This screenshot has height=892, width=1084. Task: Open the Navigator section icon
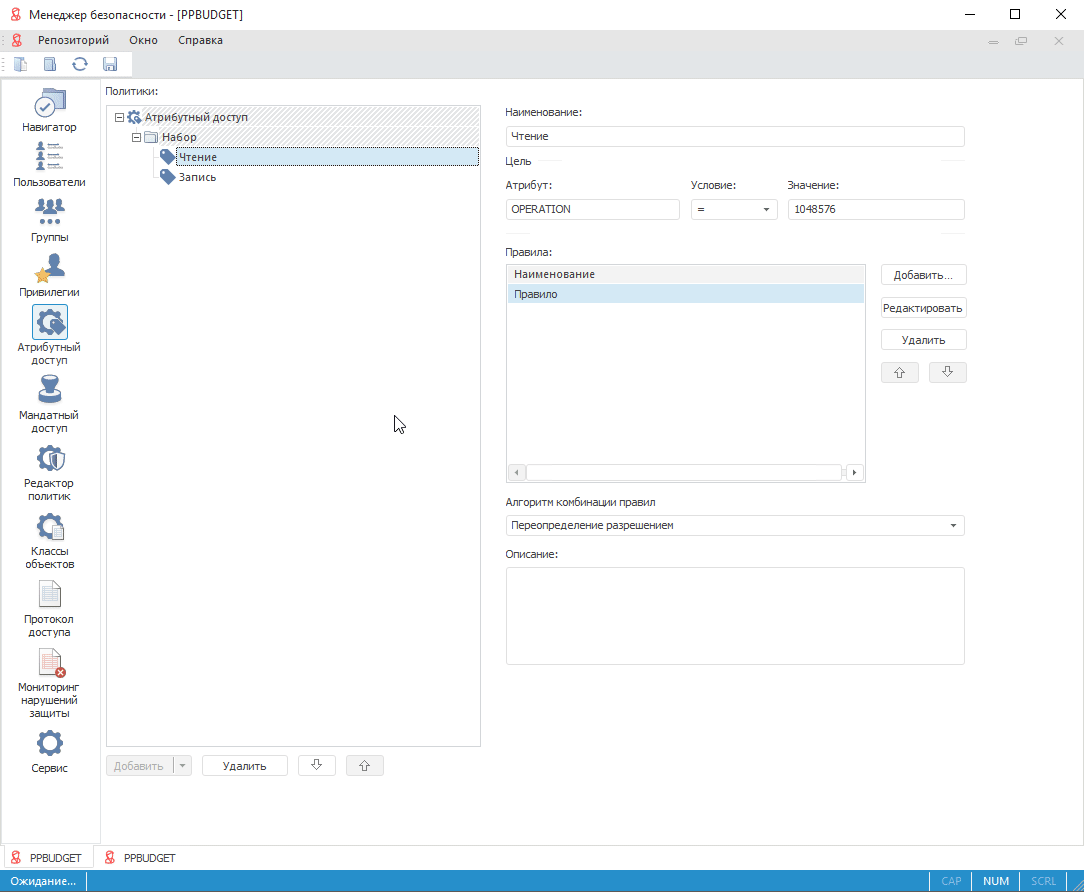pos(50,103)
